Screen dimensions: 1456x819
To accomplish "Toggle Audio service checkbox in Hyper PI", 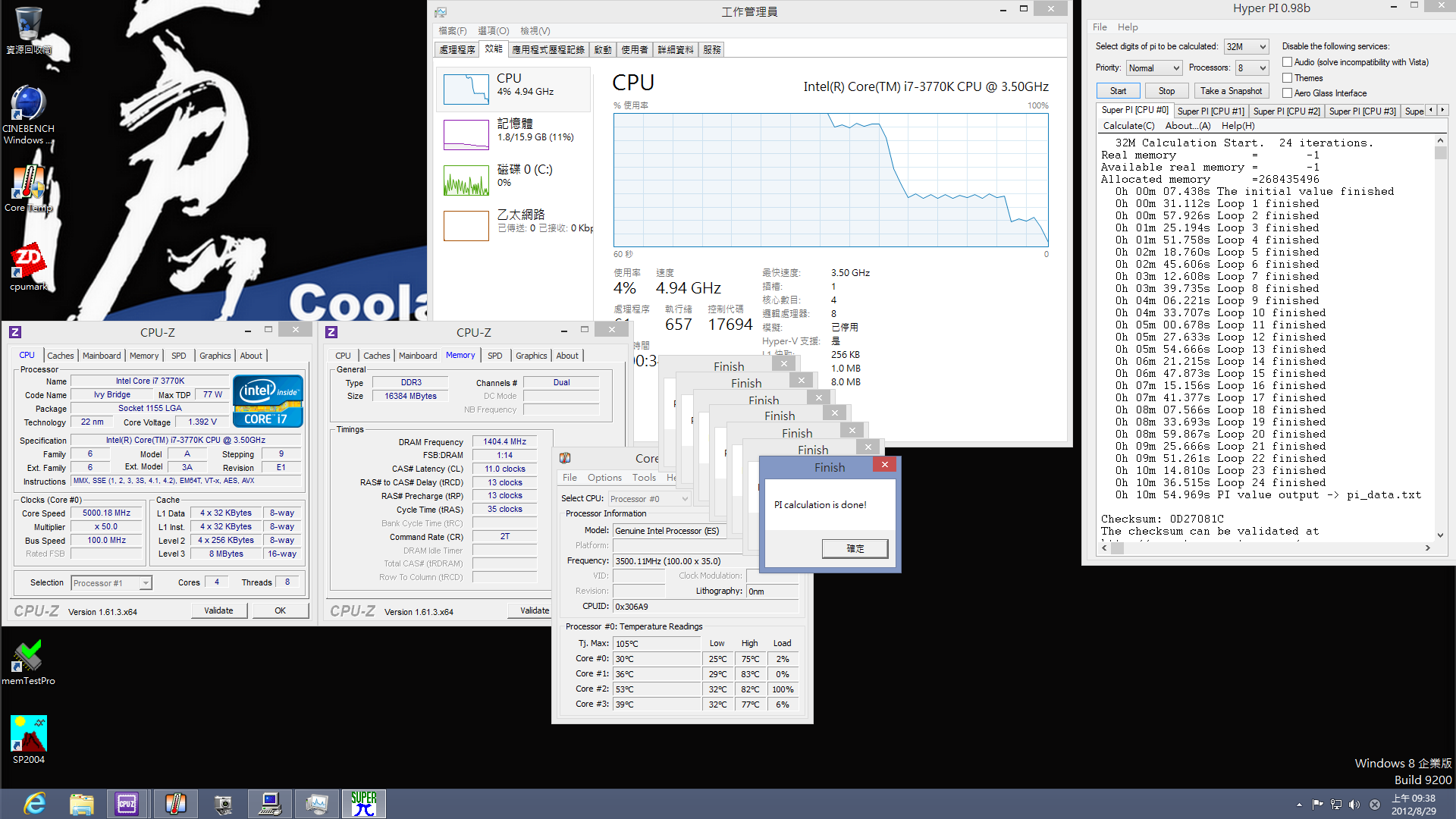I will click(1287, 62).
